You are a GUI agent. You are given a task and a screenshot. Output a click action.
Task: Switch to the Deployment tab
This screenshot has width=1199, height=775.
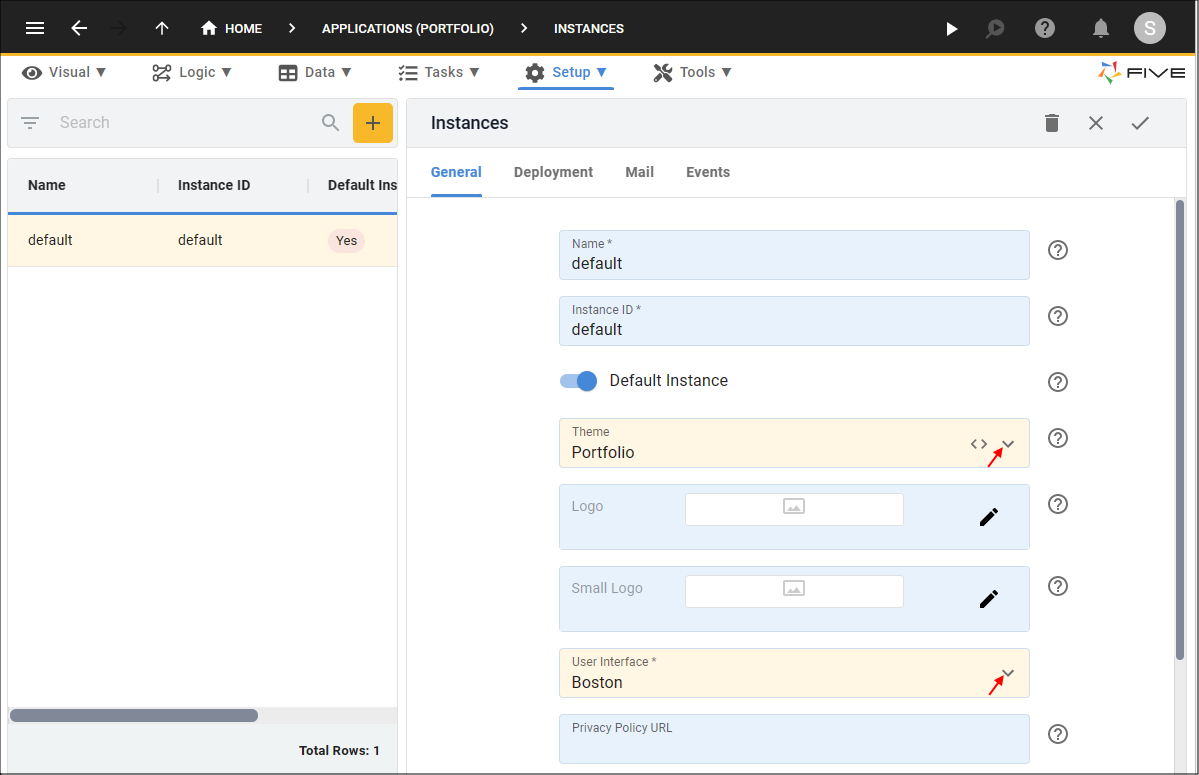(553, 173)
